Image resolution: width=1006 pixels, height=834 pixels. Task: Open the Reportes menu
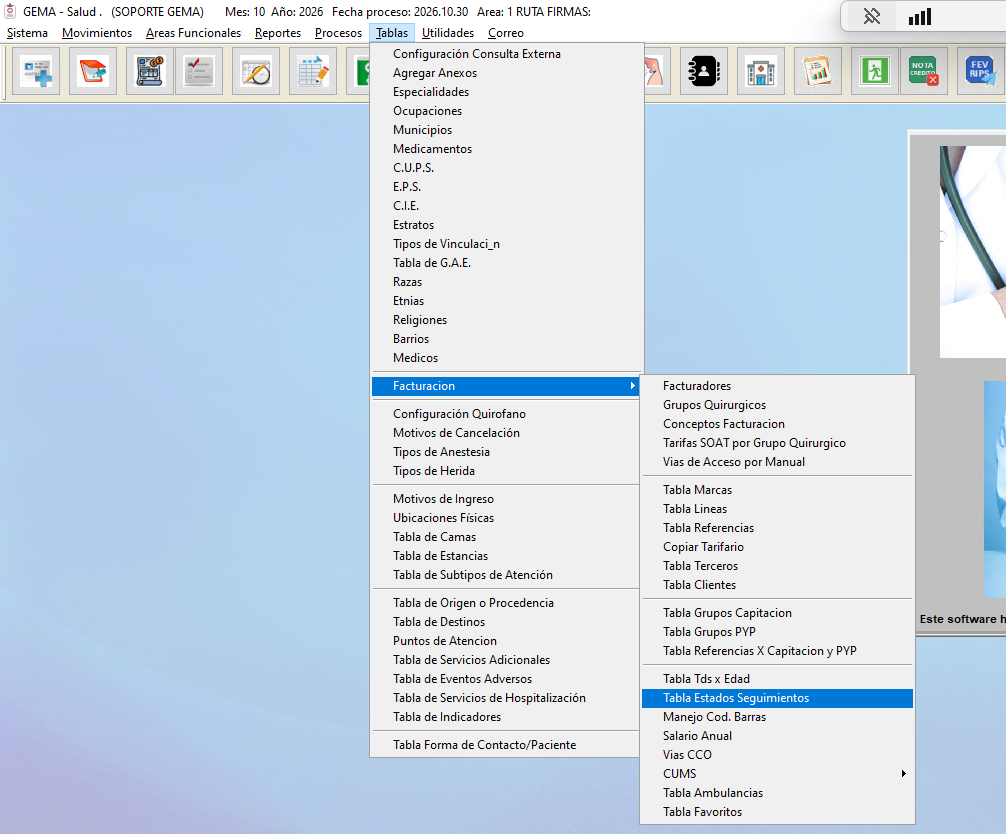(278, 33)
